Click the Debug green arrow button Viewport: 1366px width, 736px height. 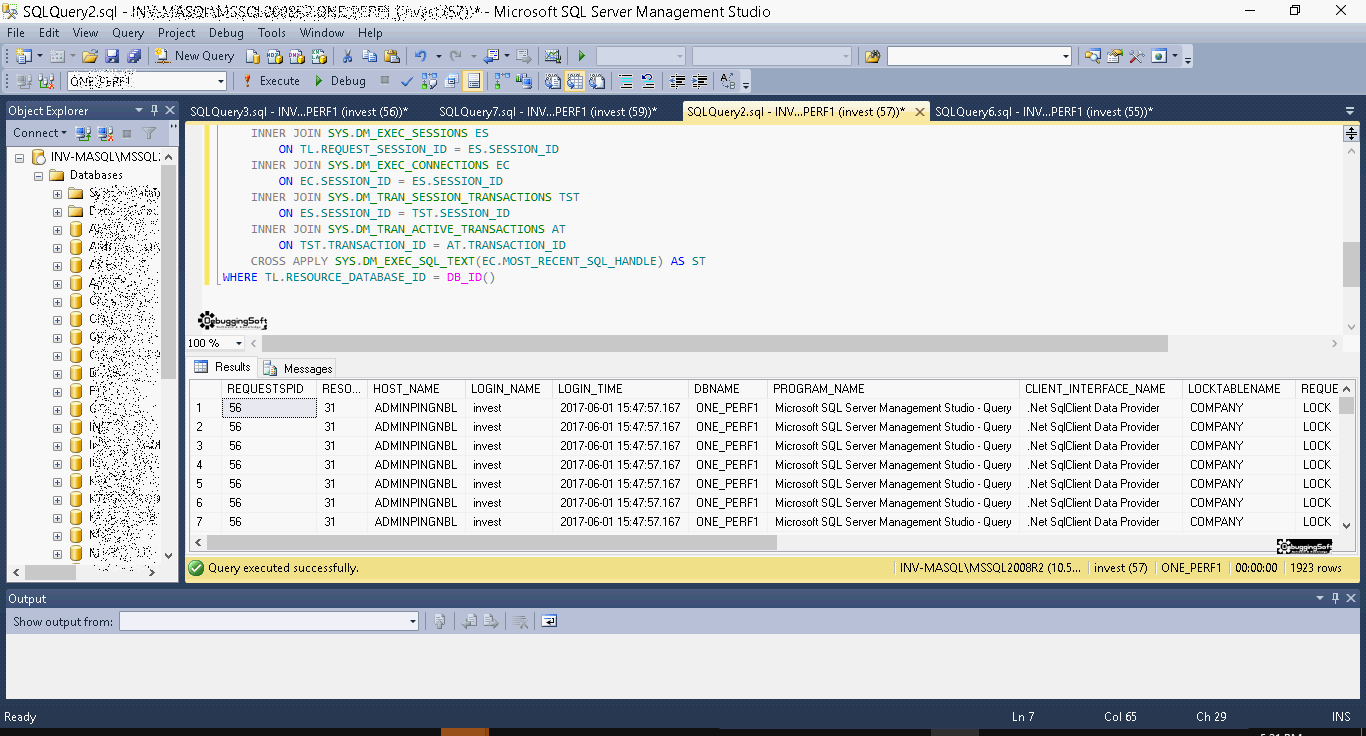[340, 81]
